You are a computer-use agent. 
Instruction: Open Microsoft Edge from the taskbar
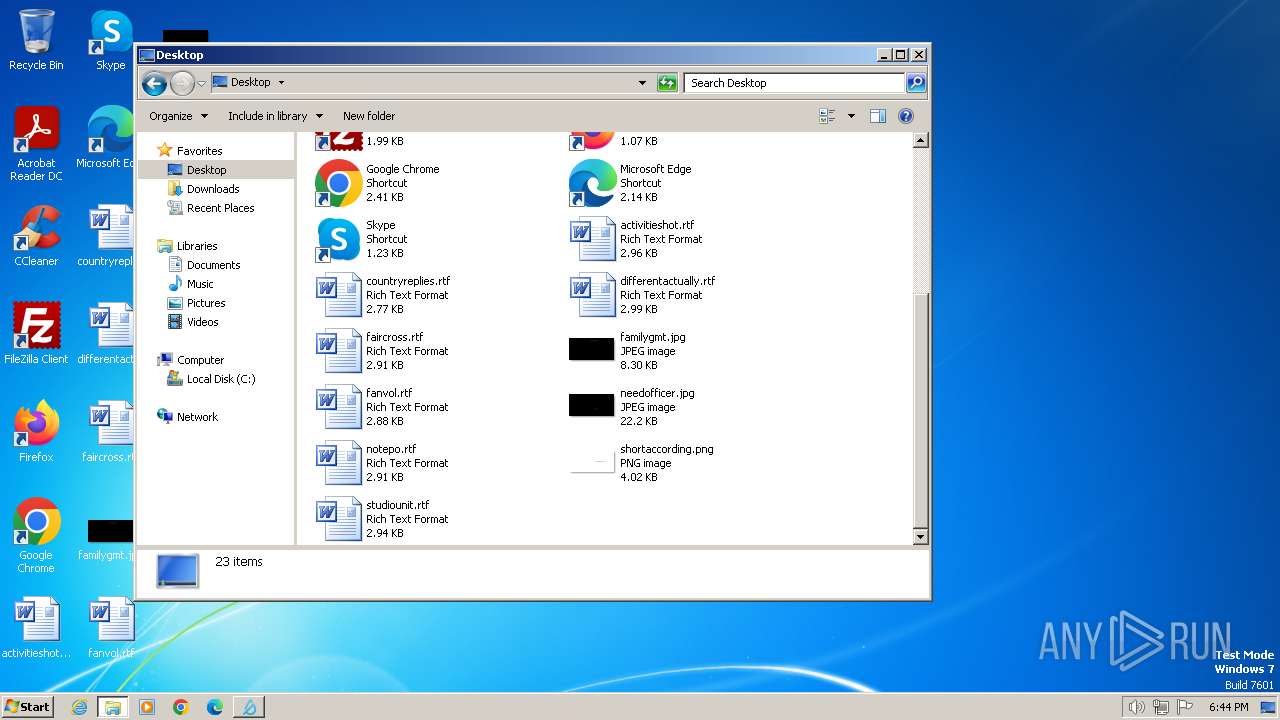click(215, 707)
